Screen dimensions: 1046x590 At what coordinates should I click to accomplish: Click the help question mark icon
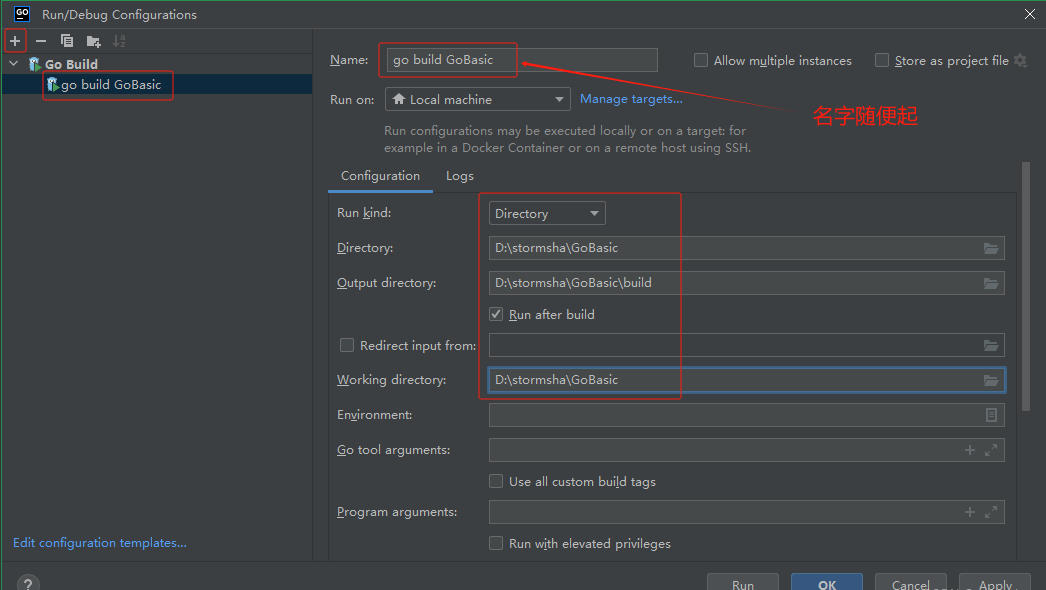[28, 583]
